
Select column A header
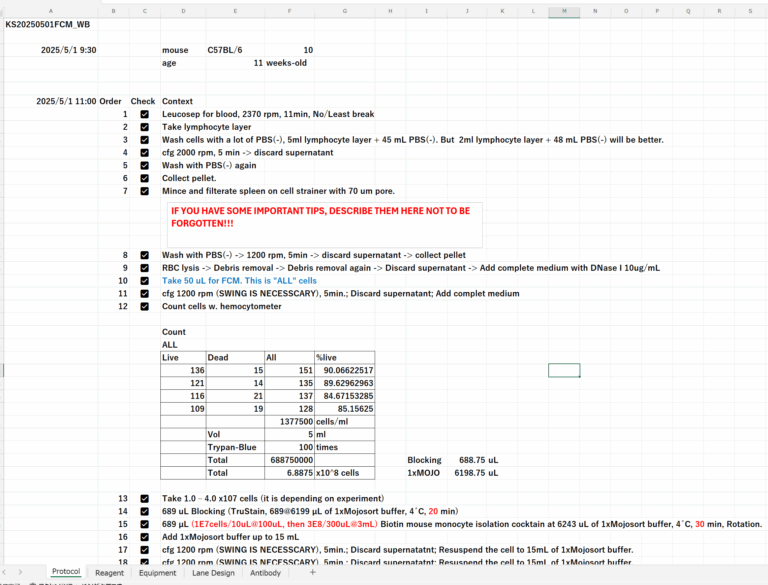point(51,11)
